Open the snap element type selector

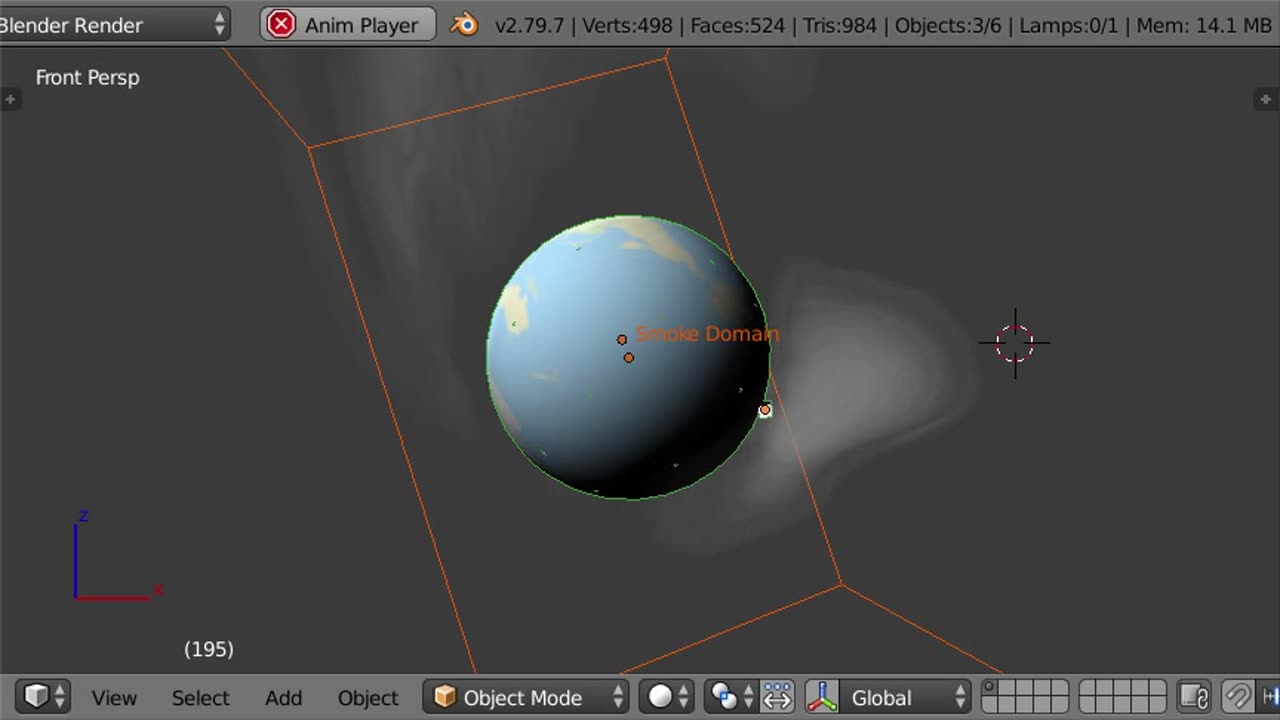pos(1268,697)
